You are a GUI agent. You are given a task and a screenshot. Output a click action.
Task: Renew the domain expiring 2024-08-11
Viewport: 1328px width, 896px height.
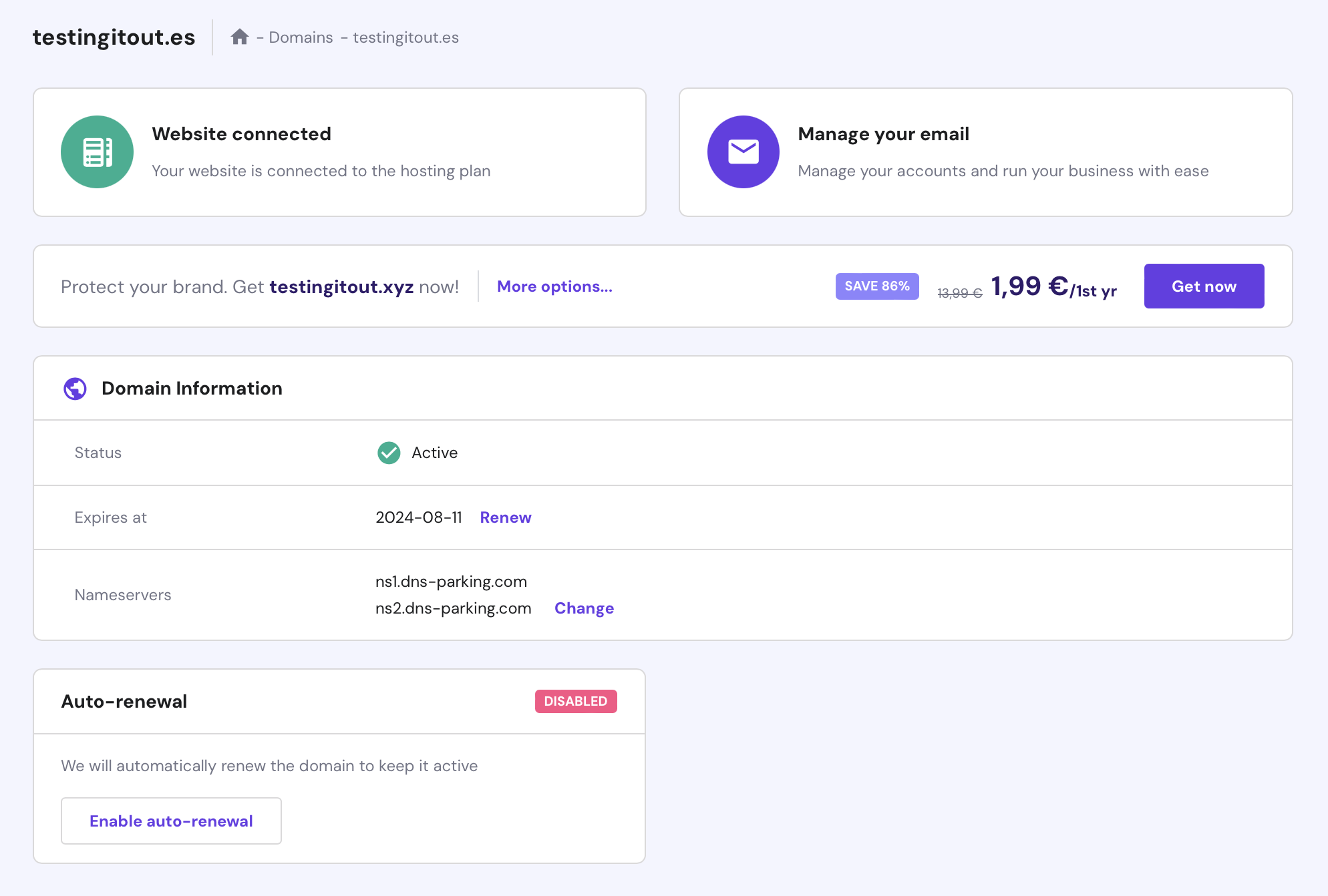tap(505, 517)
